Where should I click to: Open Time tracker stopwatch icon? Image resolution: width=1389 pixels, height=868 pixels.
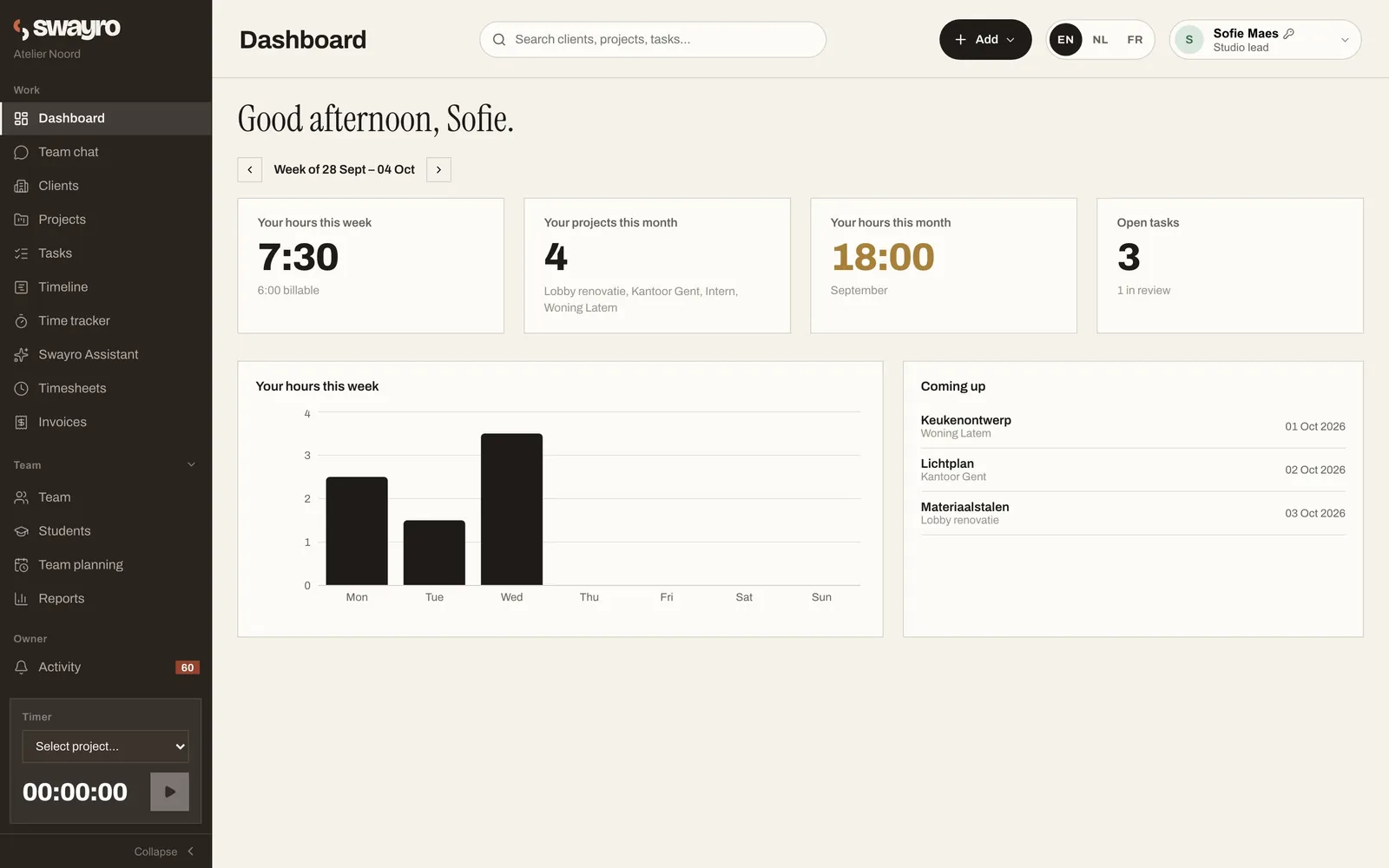[21, 321]
